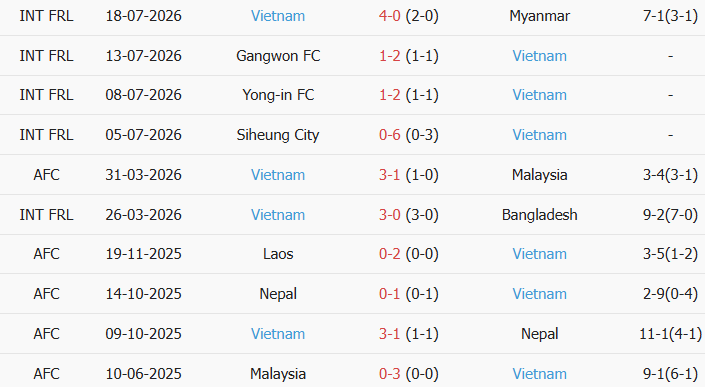
Task: Click the 9-2(7-0) corner stat for Bangladesh match
Action: pyautogui.click(x=670, y=215)
